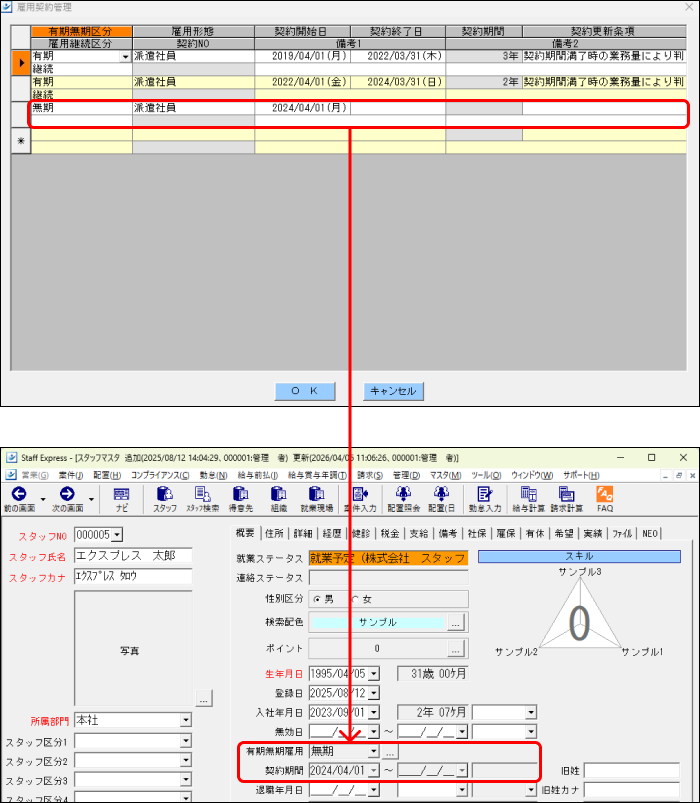Open the 案件入力 toolbar icon
This screenshot has height=803, width=700.
pyautogui.click(x=360, y=499)
